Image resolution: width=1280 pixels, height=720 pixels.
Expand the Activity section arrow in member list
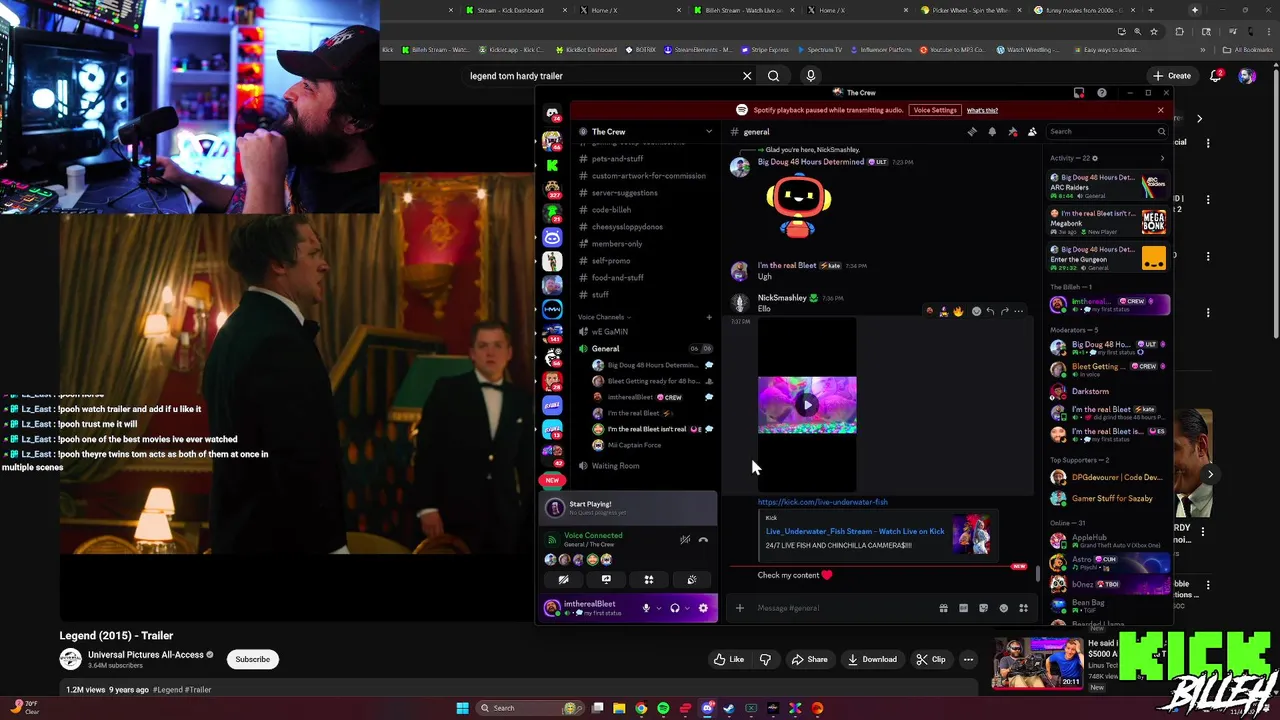click(x=1162, y=158)
